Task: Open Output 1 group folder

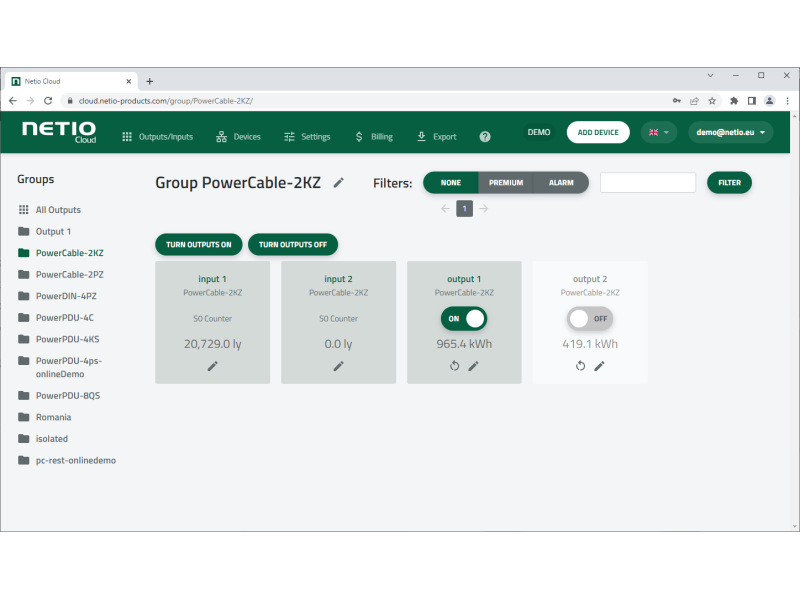Action: (x=44, y=232)
